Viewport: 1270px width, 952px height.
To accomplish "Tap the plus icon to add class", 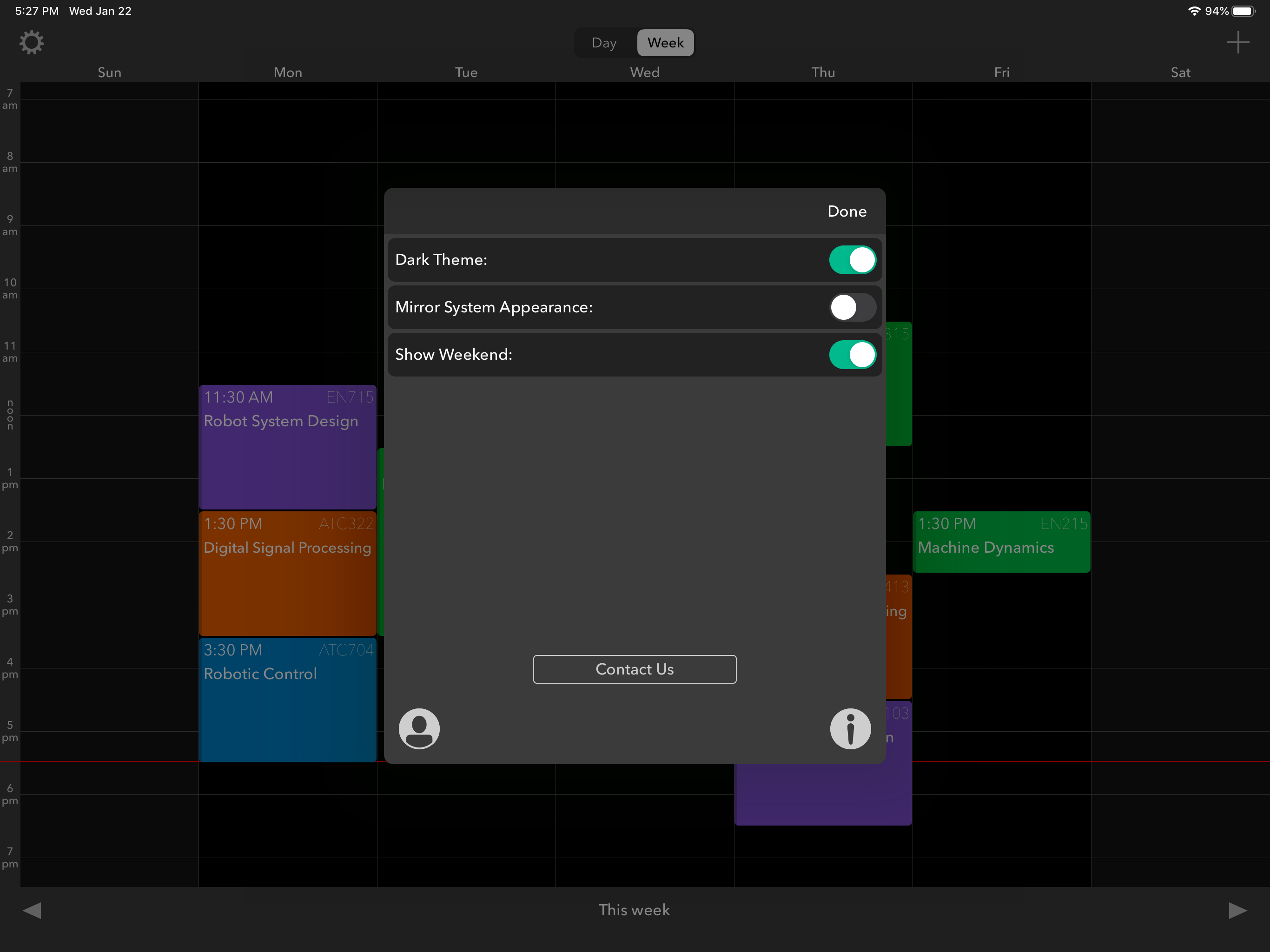I will 1237,42.
